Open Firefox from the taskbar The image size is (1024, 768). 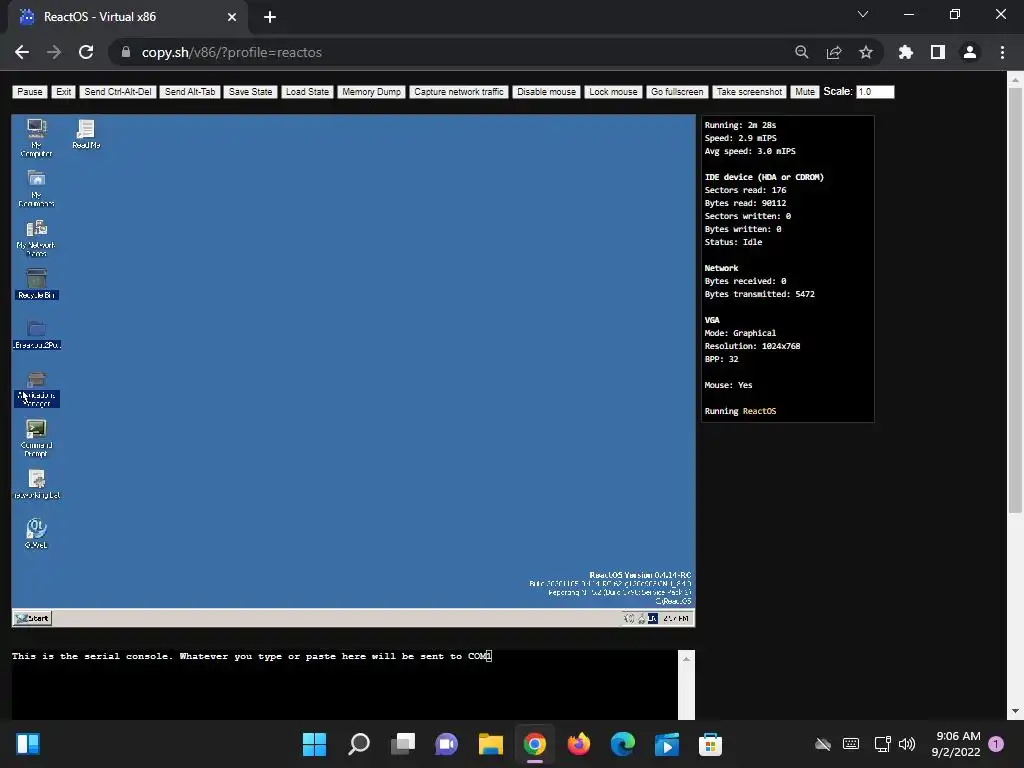579,744
